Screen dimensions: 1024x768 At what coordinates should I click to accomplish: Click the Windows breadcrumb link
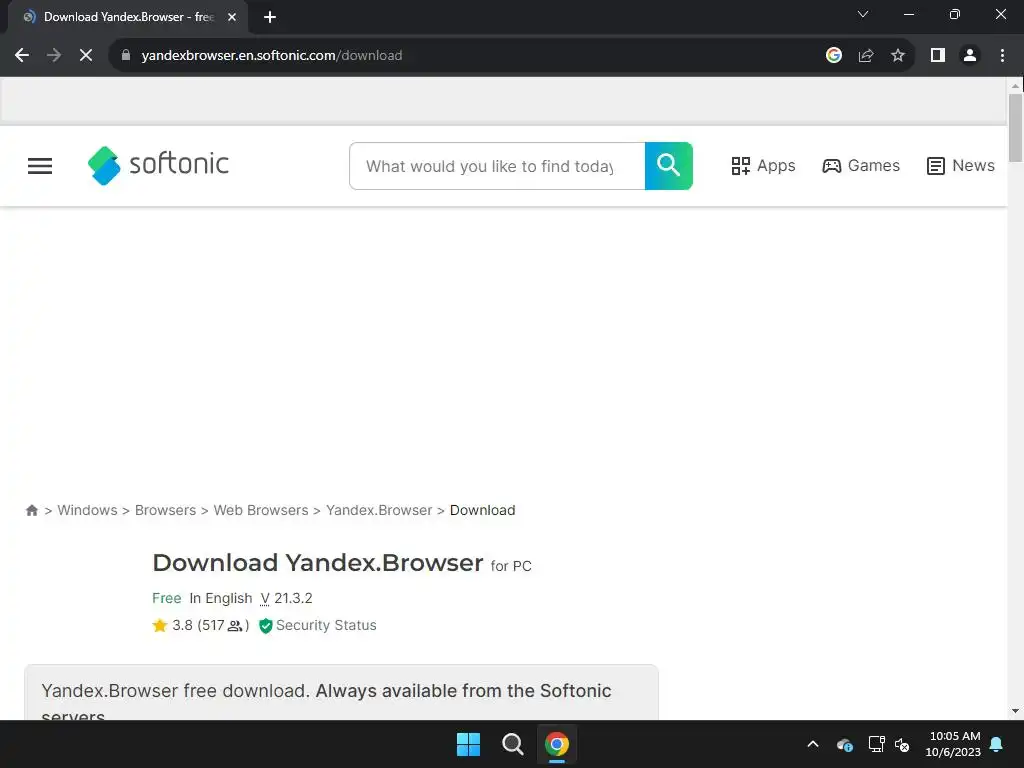[x=88, y=510]
